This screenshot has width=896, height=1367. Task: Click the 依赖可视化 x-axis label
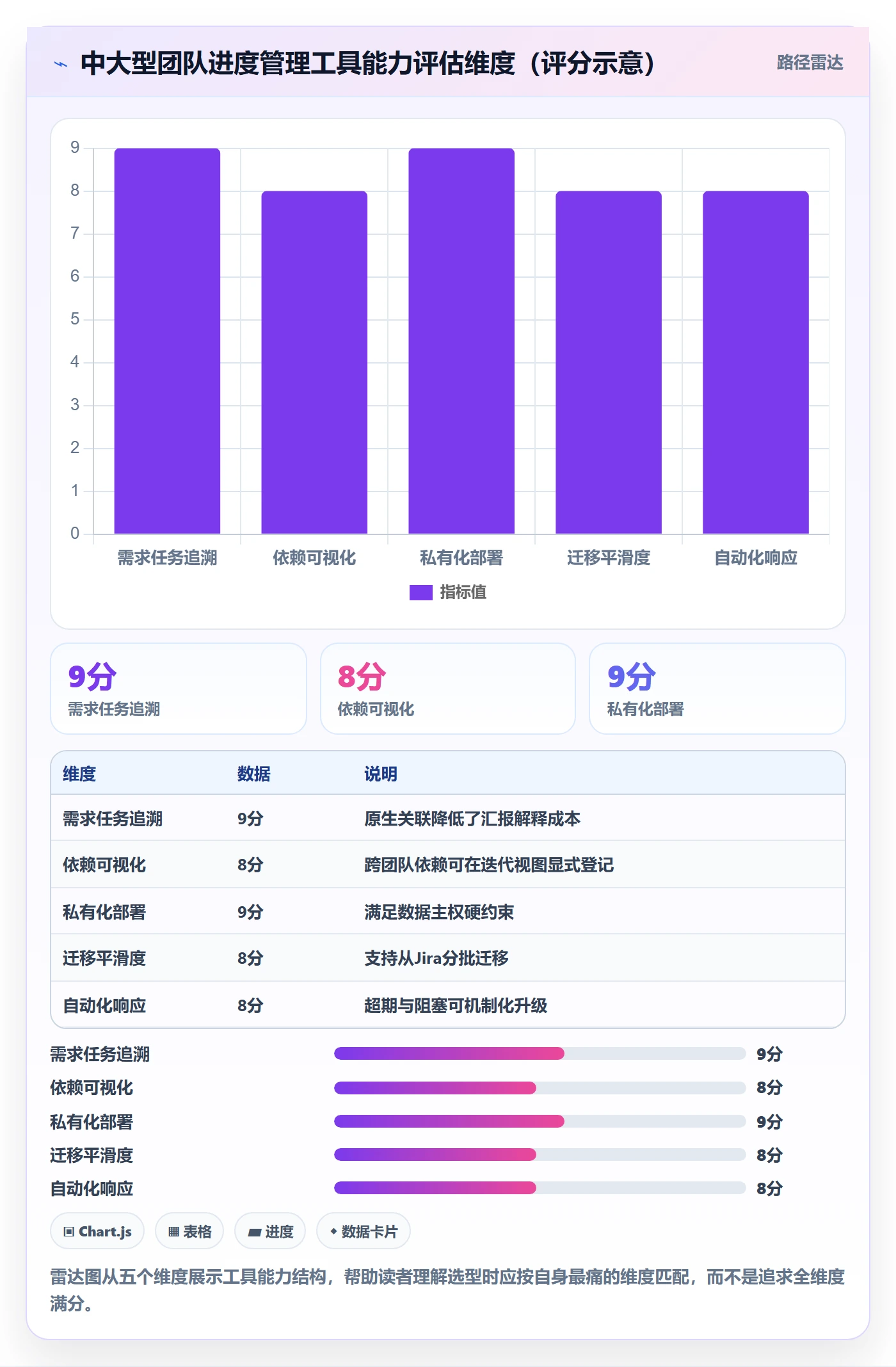[314, 558]
